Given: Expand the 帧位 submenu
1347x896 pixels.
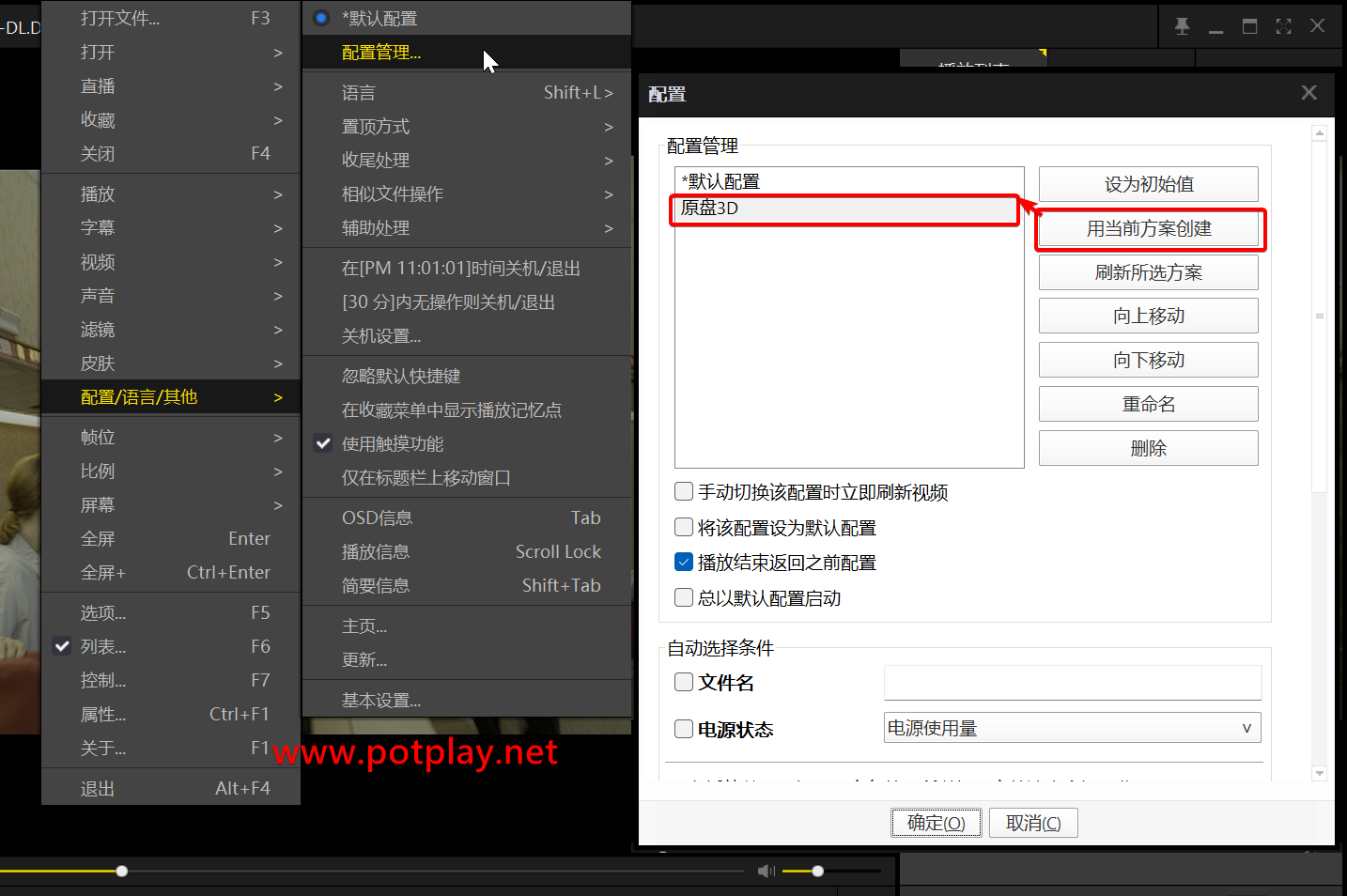Looking at the screenshot, I should coord(171,438).
